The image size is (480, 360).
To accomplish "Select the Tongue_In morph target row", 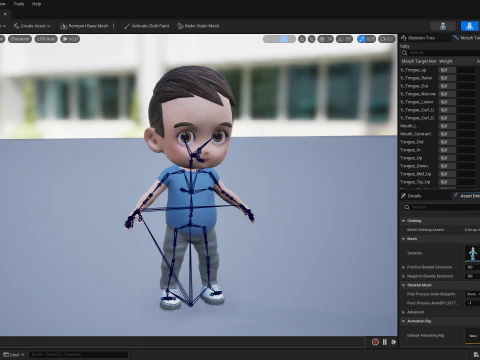I will pos(440,150).
